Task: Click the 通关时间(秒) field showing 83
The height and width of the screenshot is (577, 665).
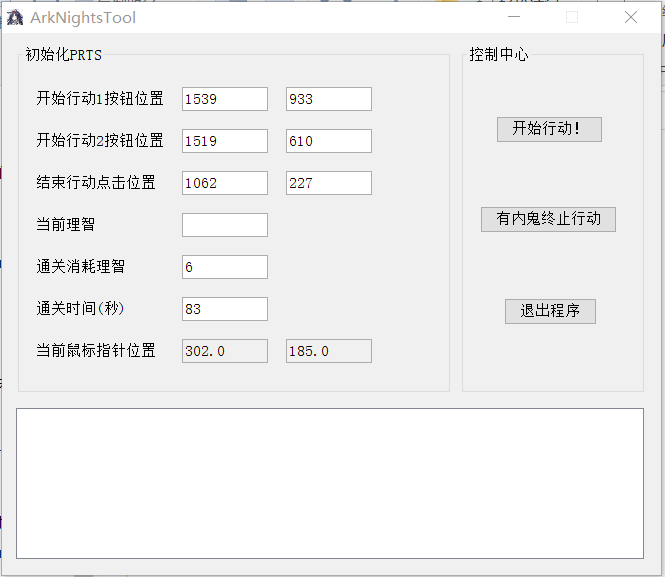Action: [x=225, y=309]
